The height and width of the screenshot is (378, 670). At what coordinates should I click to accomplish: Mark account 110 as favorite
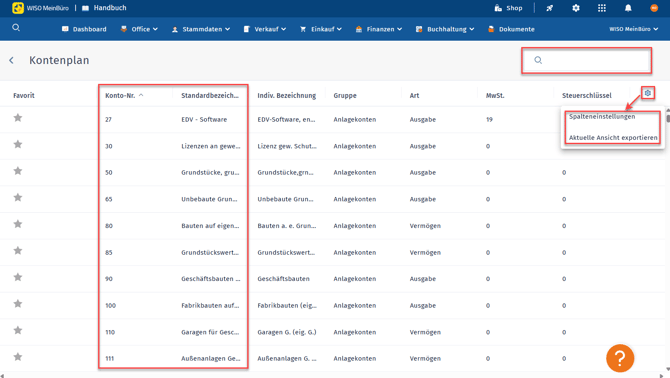point(18,330)
